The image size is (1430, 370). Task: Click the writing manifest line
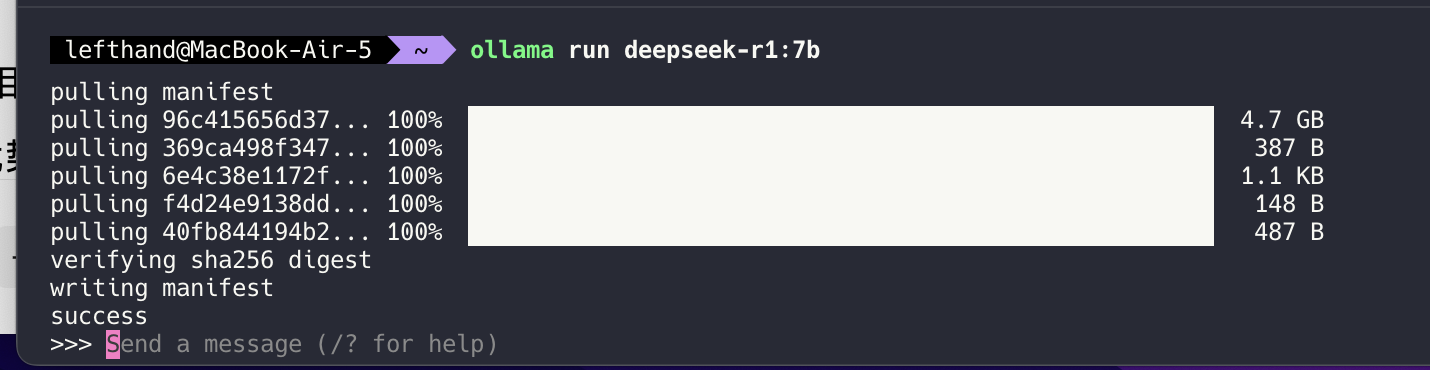162,289
